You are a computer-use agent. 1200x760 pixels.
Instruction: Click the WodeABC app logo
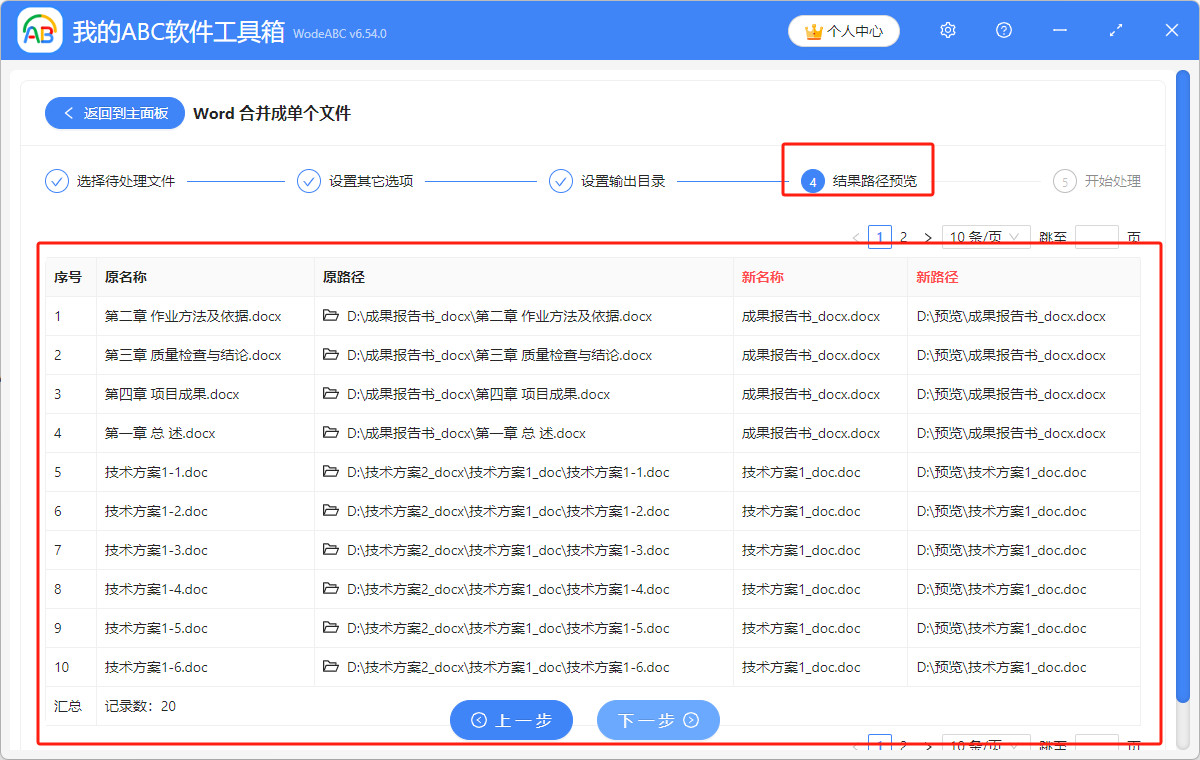[40, 31]
